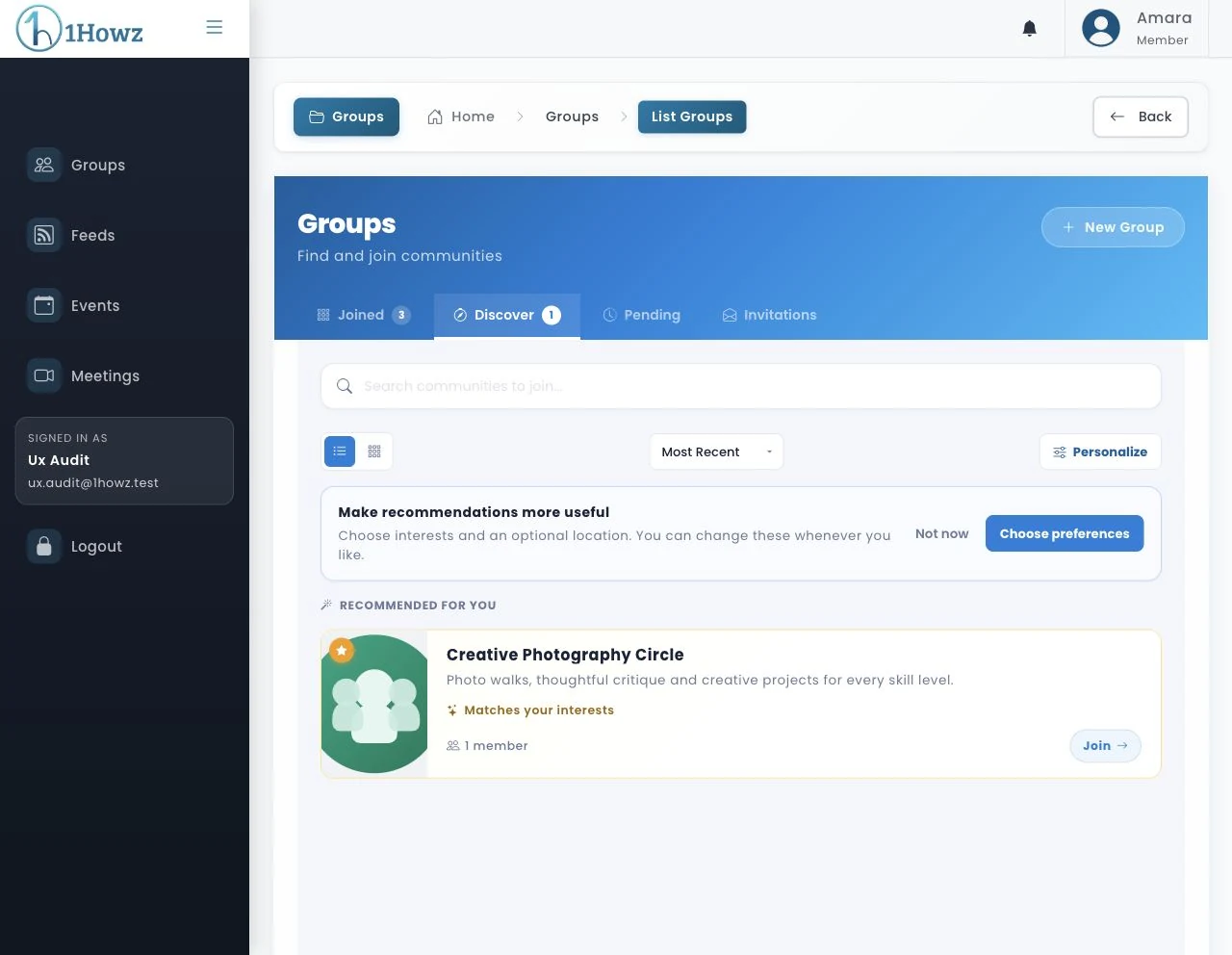Viewport: 1232px width, 955px height.
Task: Click the Amara Member name text
Action: (1163, 28)
